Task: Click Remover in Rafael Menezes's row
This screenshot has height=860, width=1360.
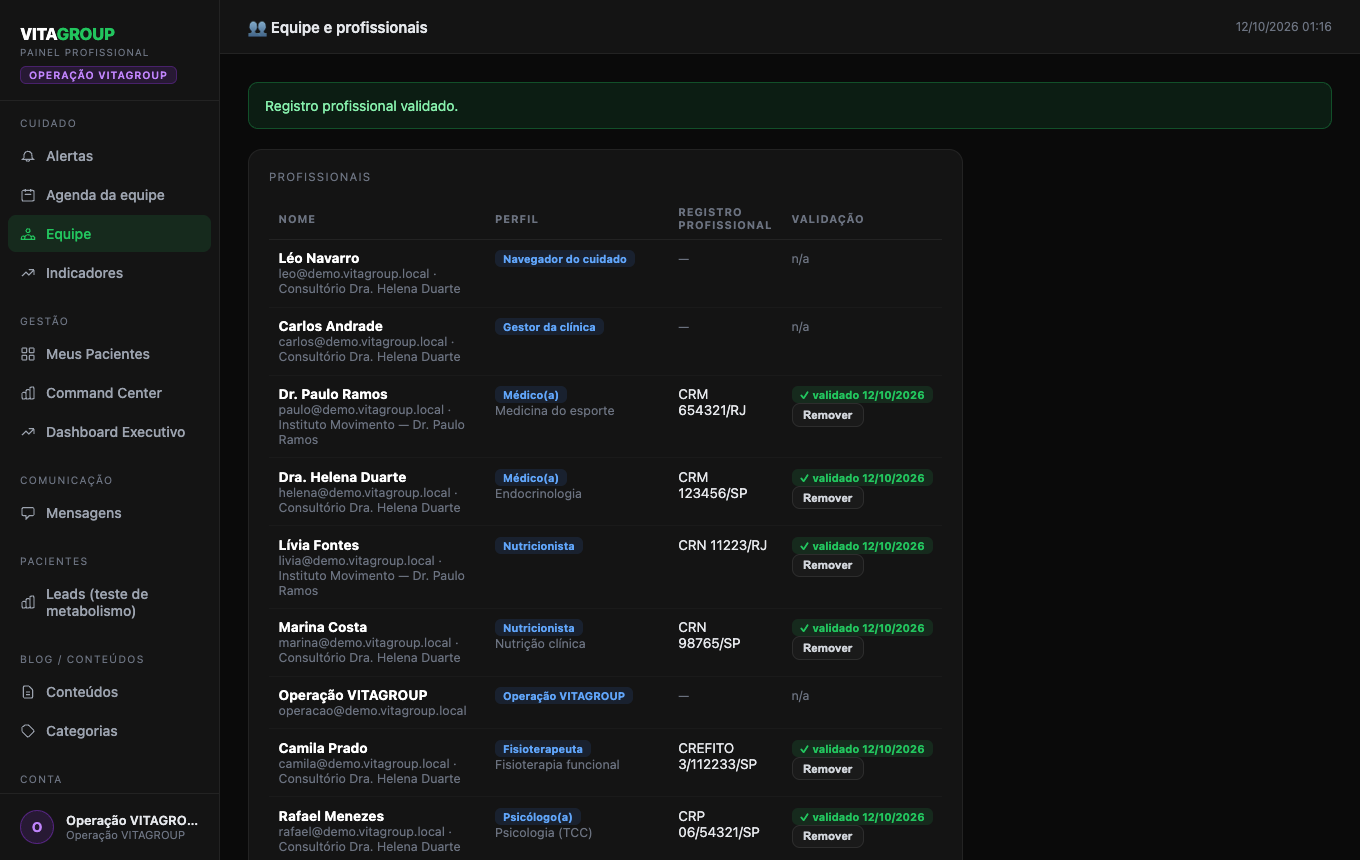Action: [x=827, y=836]
